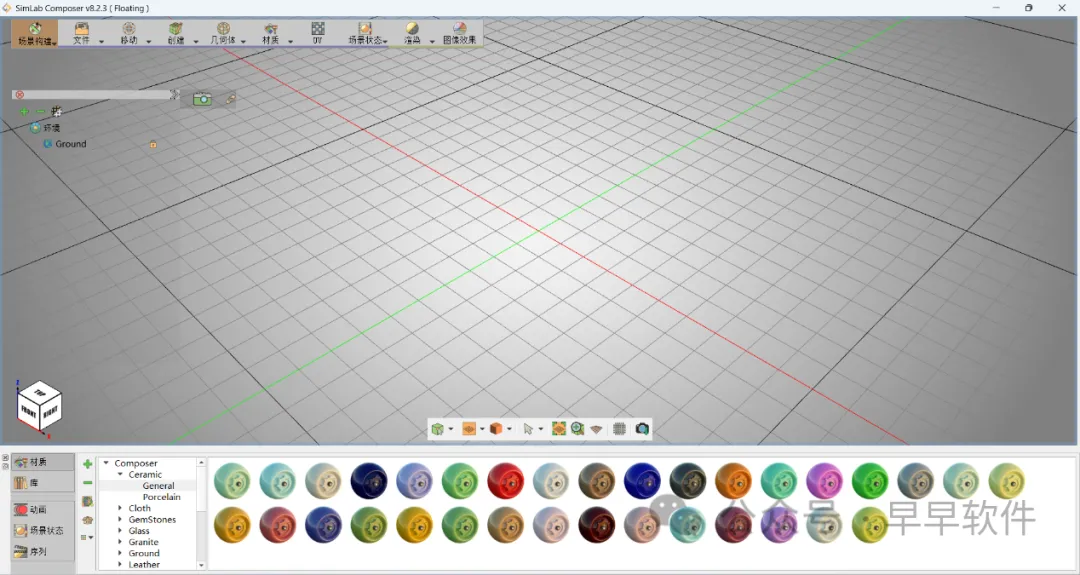Screen dimensions: 1080x575
Task: Open the orange cube shading dropdown arrow
Action: [x=510, y=429]
